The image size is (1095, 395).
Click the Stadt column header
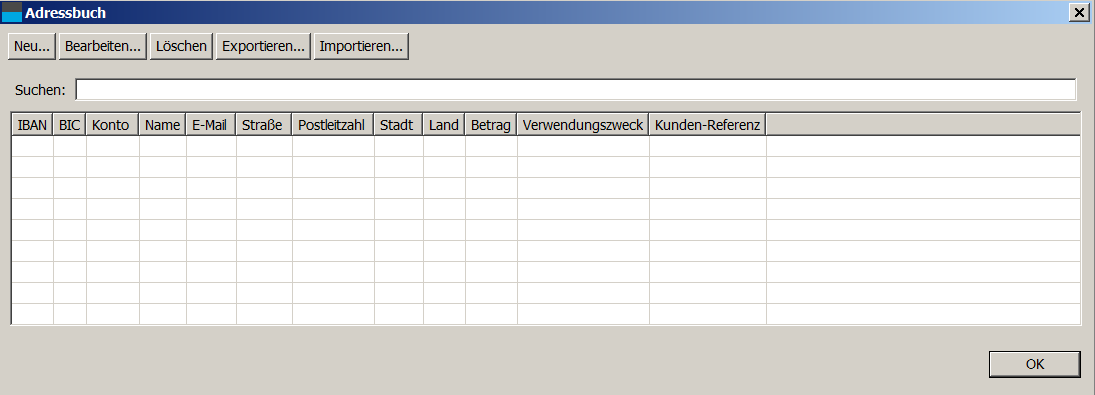399,125
